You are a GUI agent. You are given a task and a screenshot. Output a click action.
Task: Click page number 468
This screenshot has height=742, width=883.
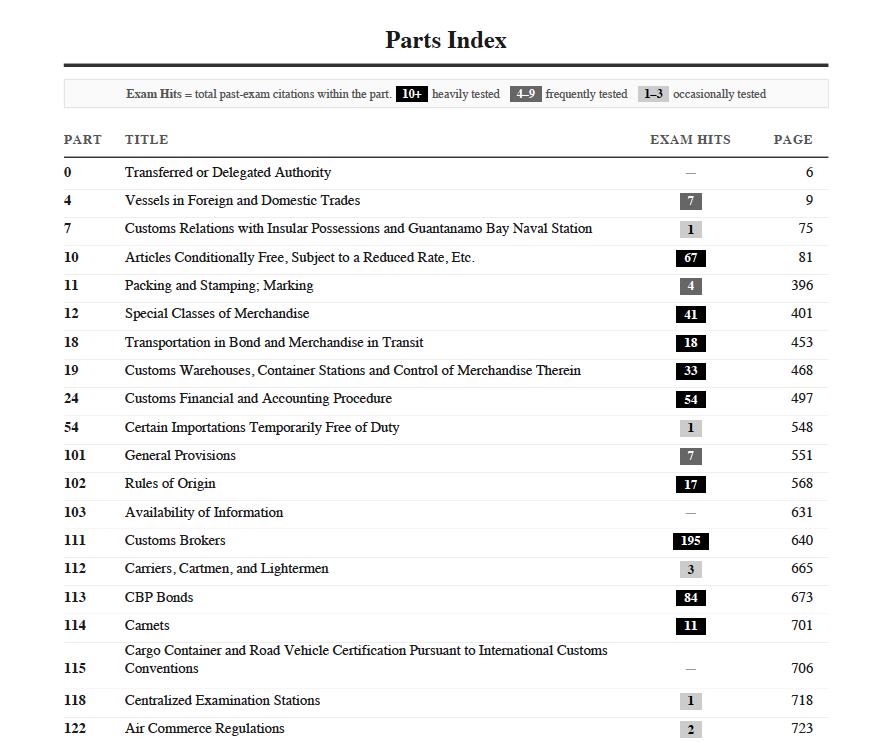(x=802, y=370)
